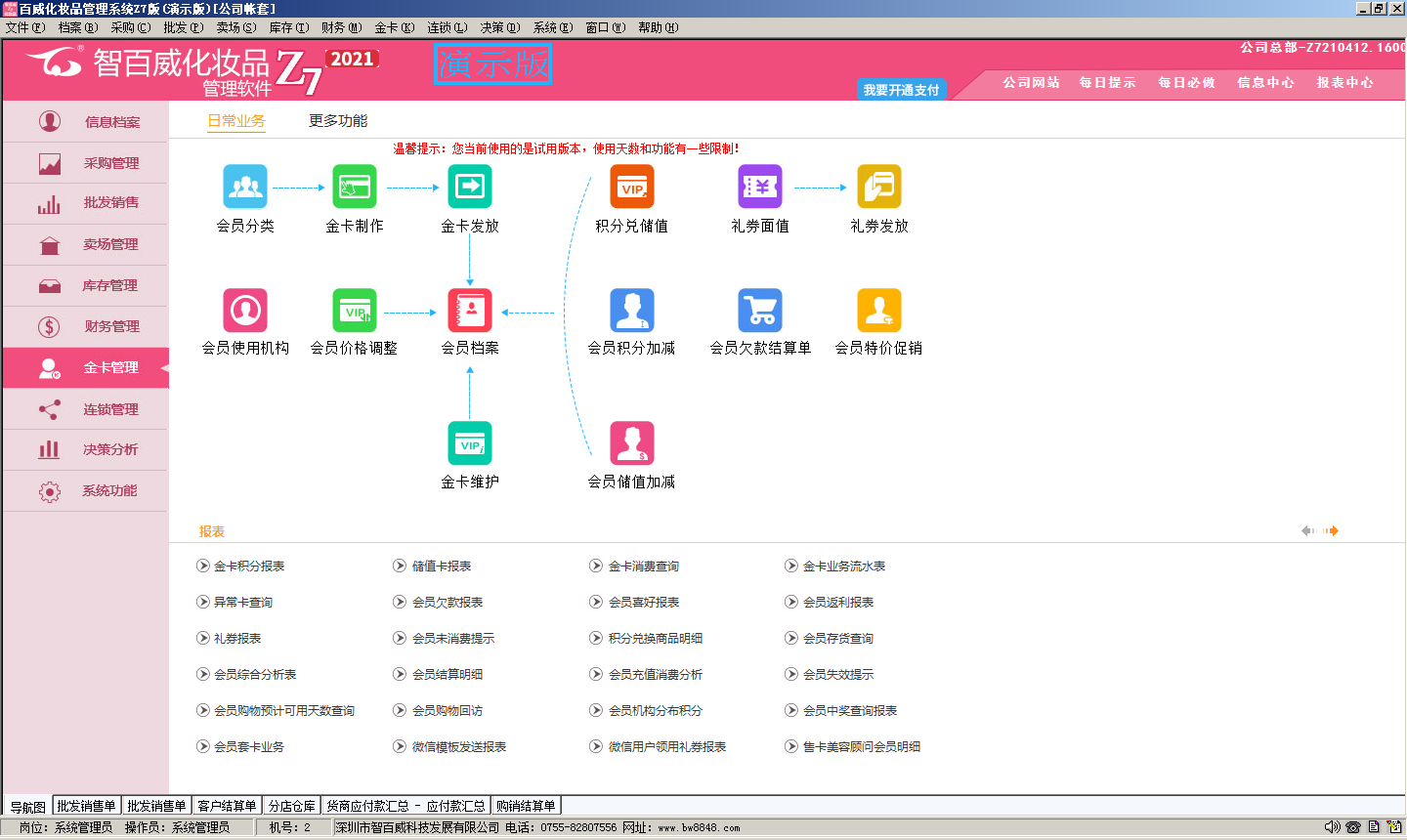This screenshot has width=1407, height=840.
Task: Click the 会员特价促销 icon
Action: tap(878, 311)
